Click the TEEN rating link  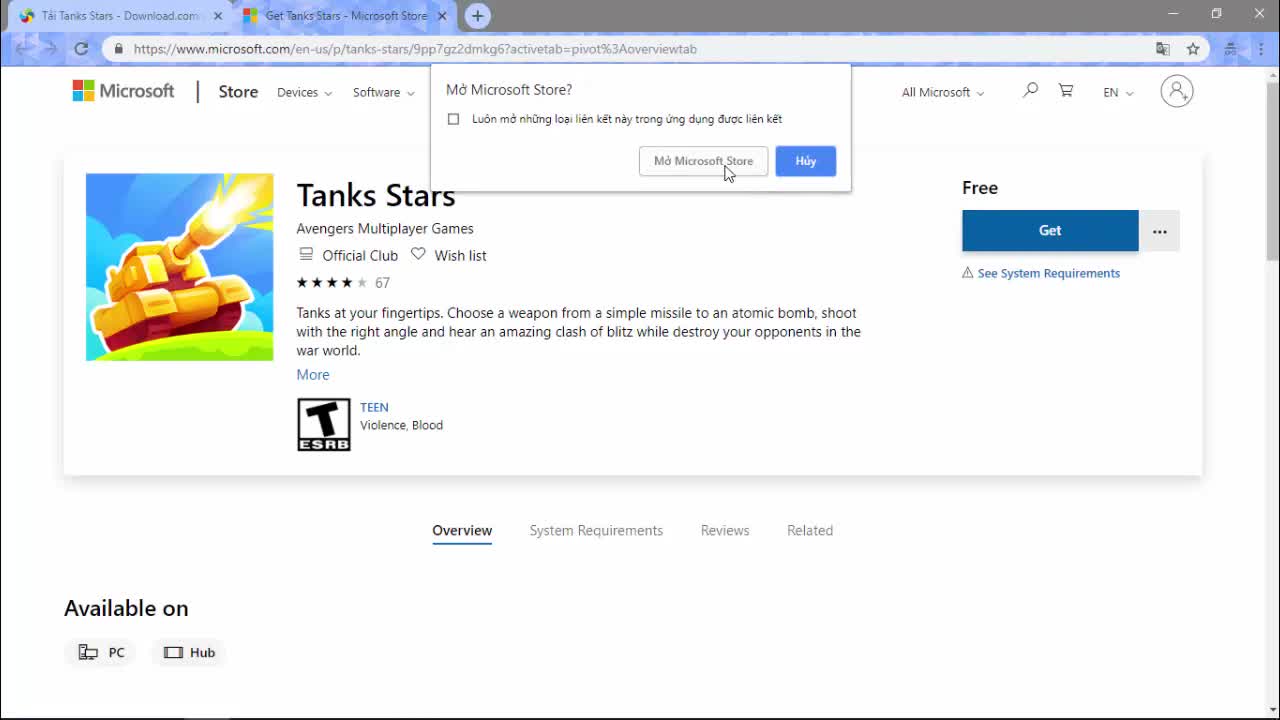[x=374, y=407]
